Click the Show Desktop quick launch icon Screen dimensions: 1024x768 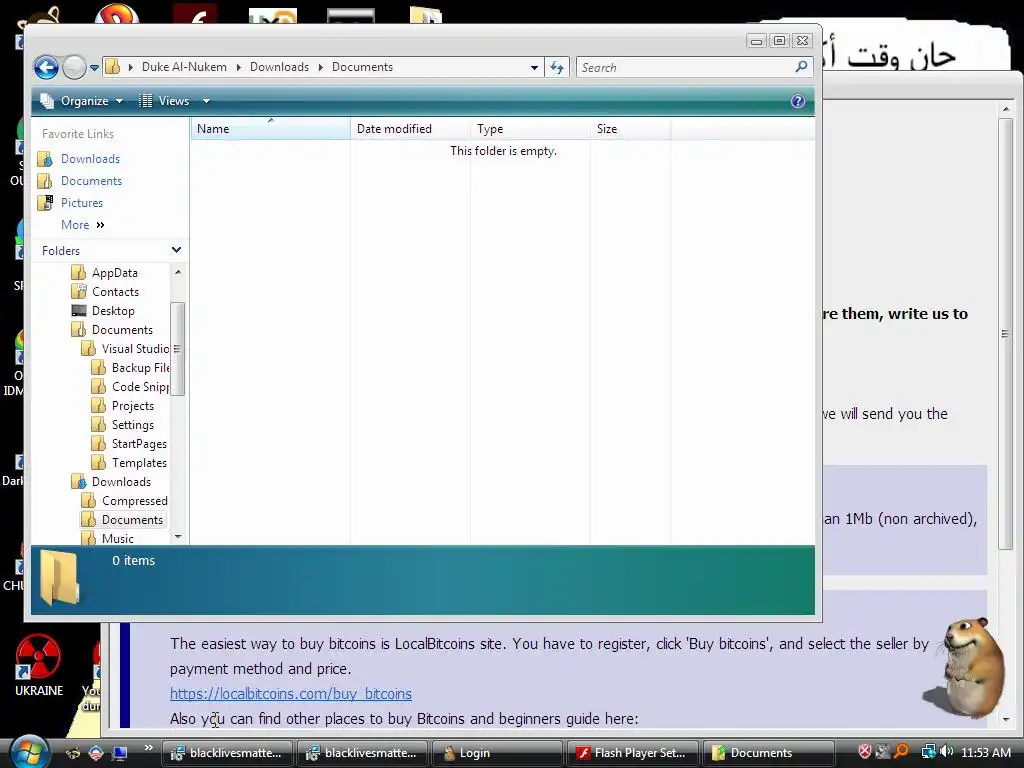tap(120, 753)
